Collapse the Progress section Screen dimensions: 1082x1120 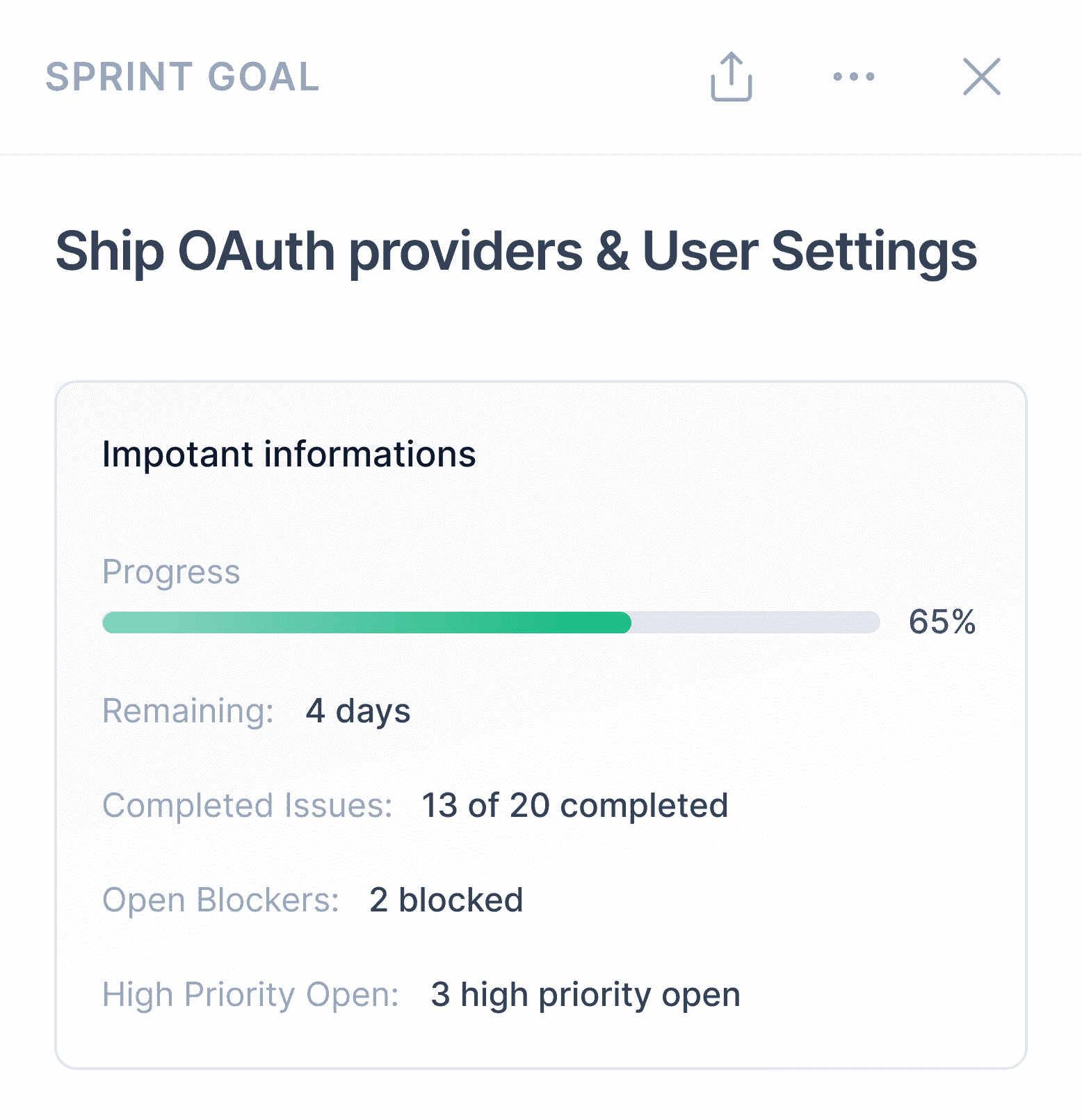pyautogui.click(x=172, y=572)
